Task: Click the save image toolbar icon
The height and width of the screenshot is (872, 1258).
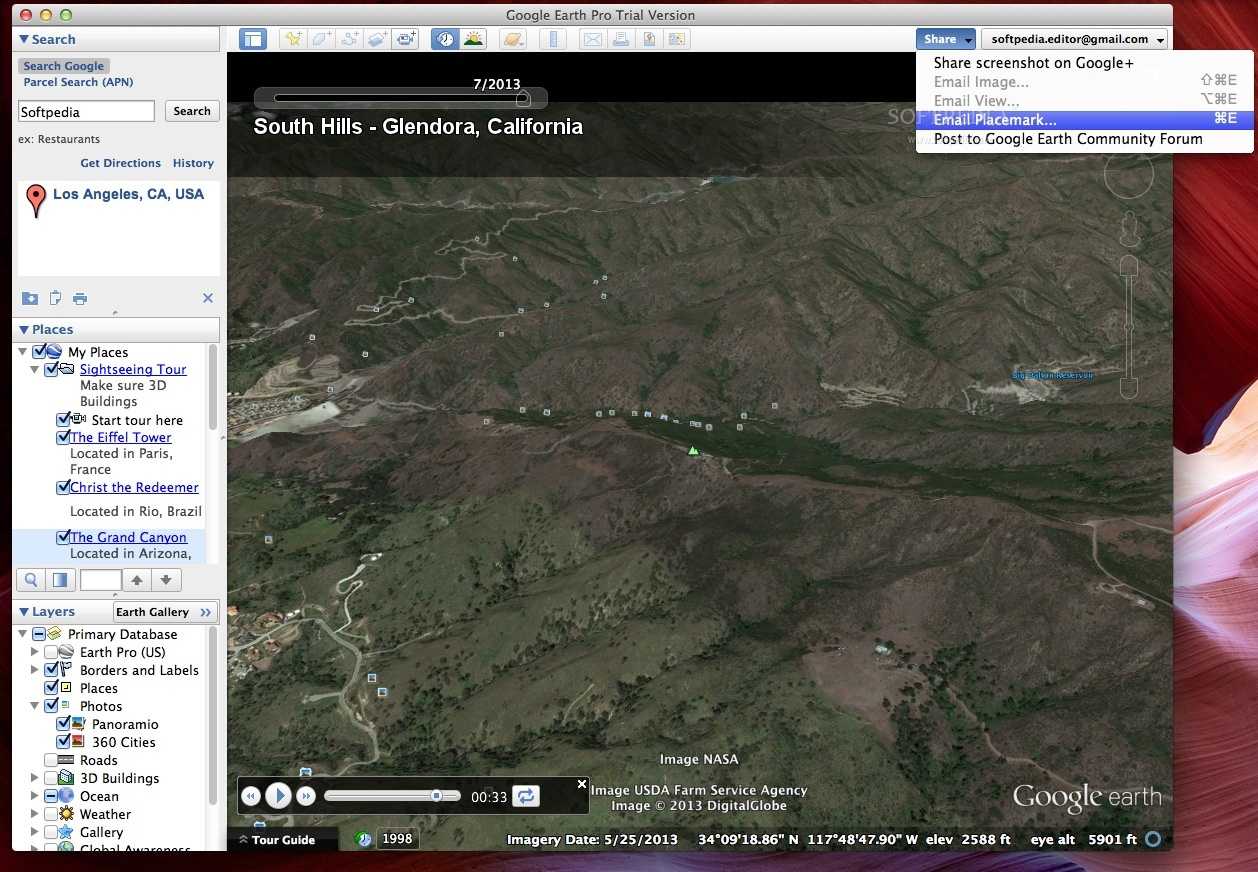Action: point(649,39)
